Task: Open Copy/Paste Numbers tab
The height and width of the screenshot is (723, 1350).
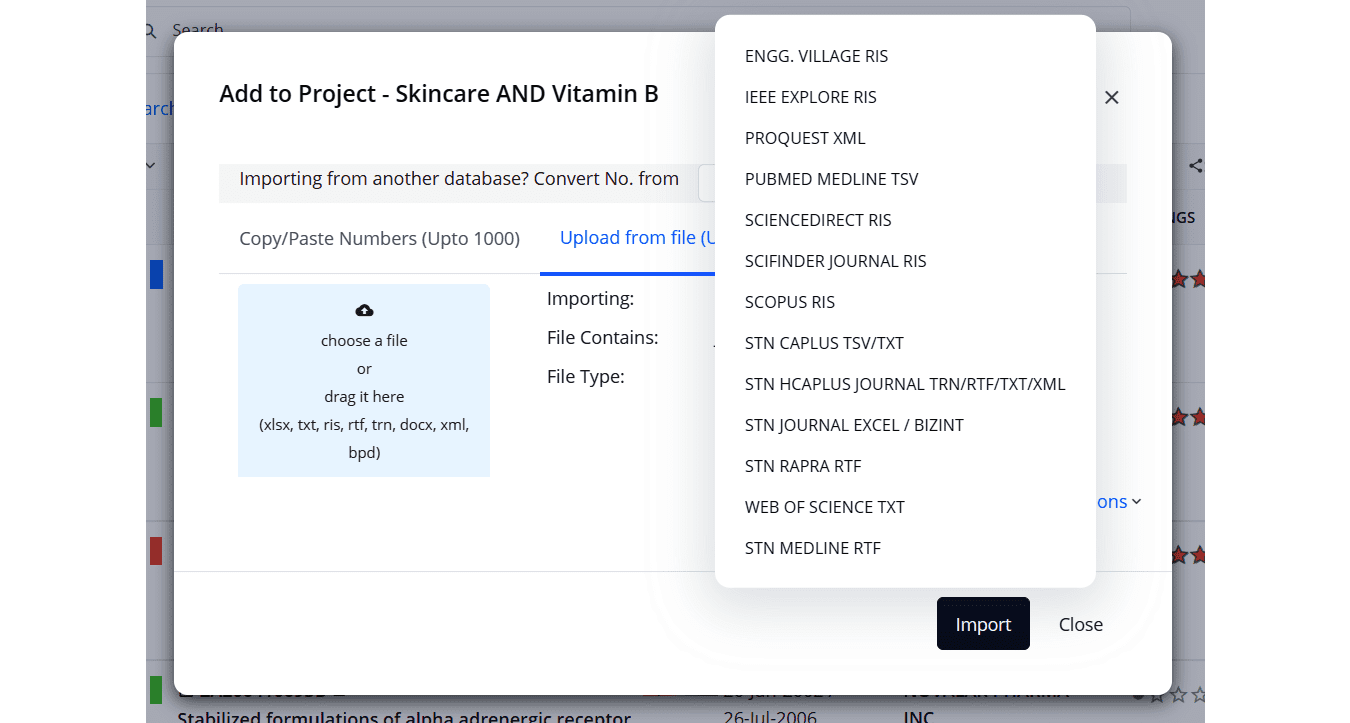Action: pos(380,239)
